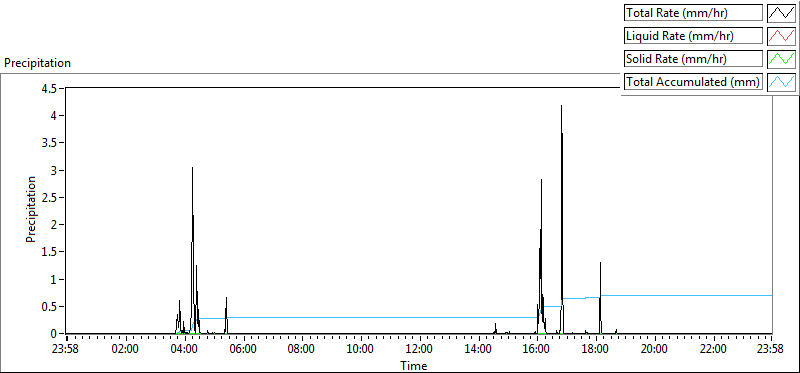This screenshot has width=800, height=373.
Task: Click the vertical Precipitation Y-axis title
Action: click(31, 209)
